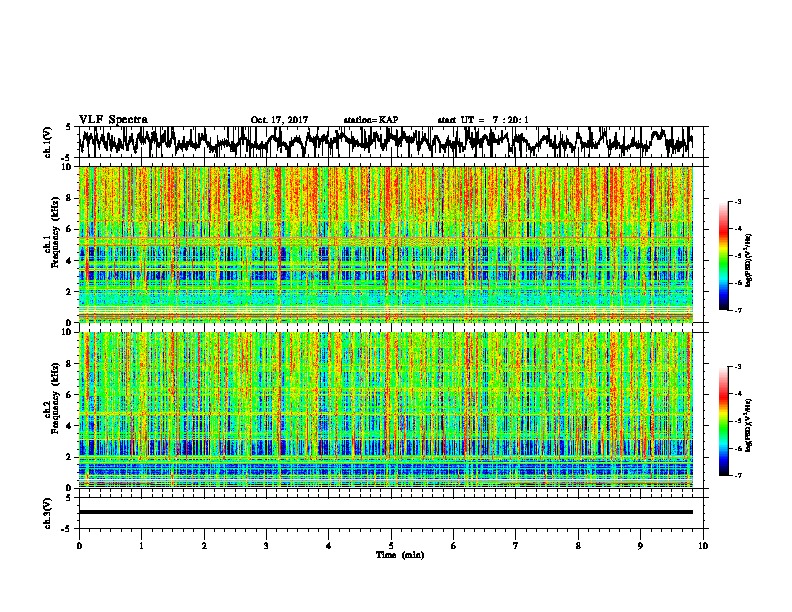Click the "VLF Spectra" title text
Image resolution: width=792 pixels, height=612 pixels.
click(113, 120)
